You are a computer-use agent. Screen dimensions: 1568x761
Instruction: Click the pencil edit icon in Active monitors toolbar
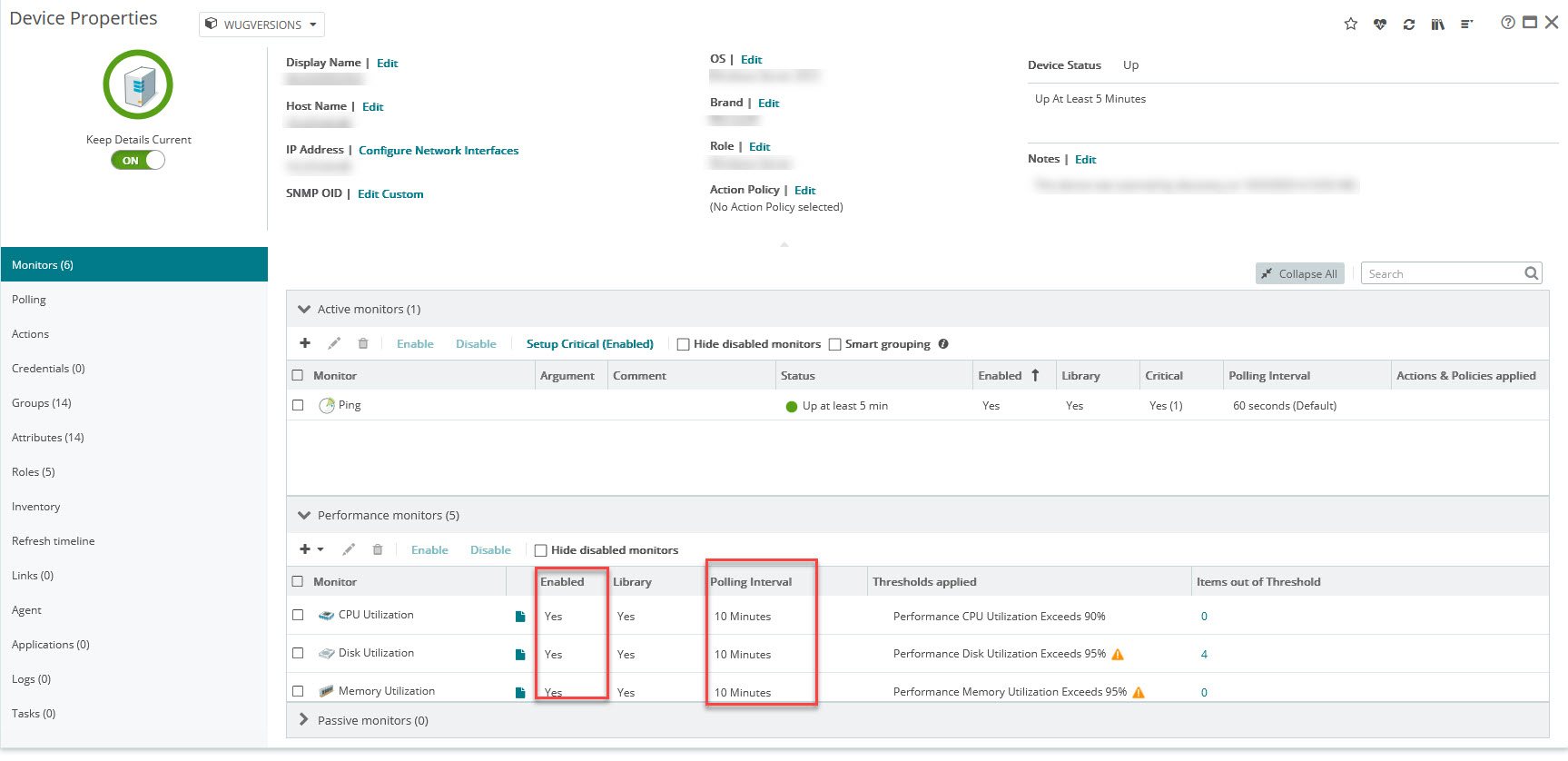click(x=334, y=343)
